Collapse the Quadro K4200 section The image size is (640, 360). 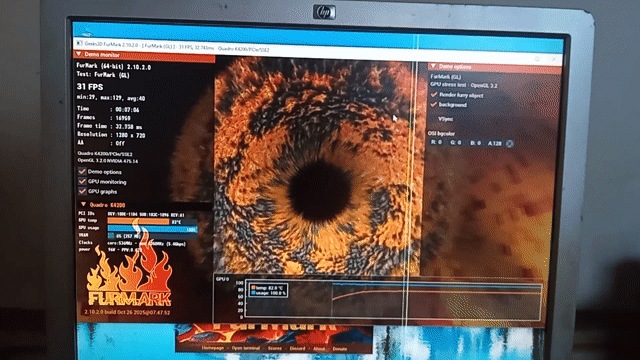pyautogui.click(x=83, y=204)
